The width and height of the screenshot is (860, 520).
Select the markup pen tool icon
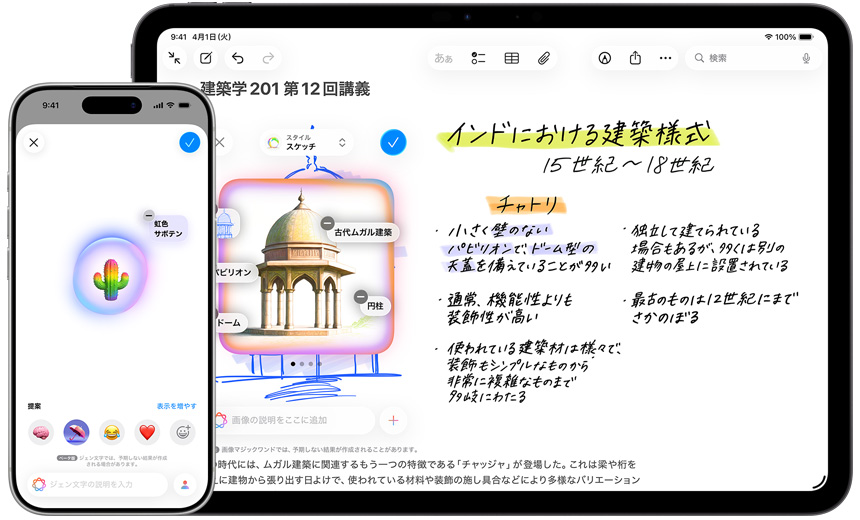tap(604, 58)
